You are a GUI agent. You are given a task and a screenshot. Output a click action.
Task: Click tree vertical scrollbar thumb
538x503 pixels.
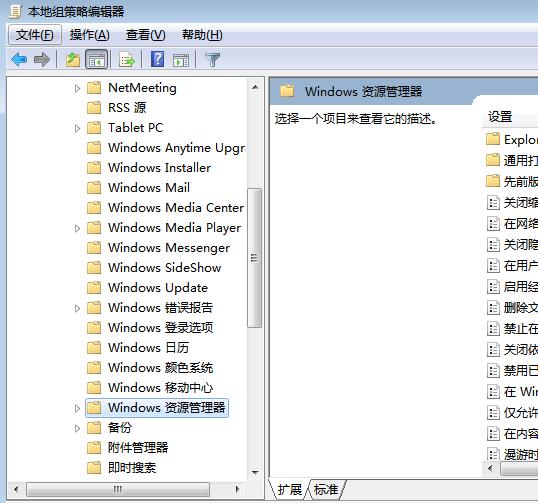(x=255, y=258)
